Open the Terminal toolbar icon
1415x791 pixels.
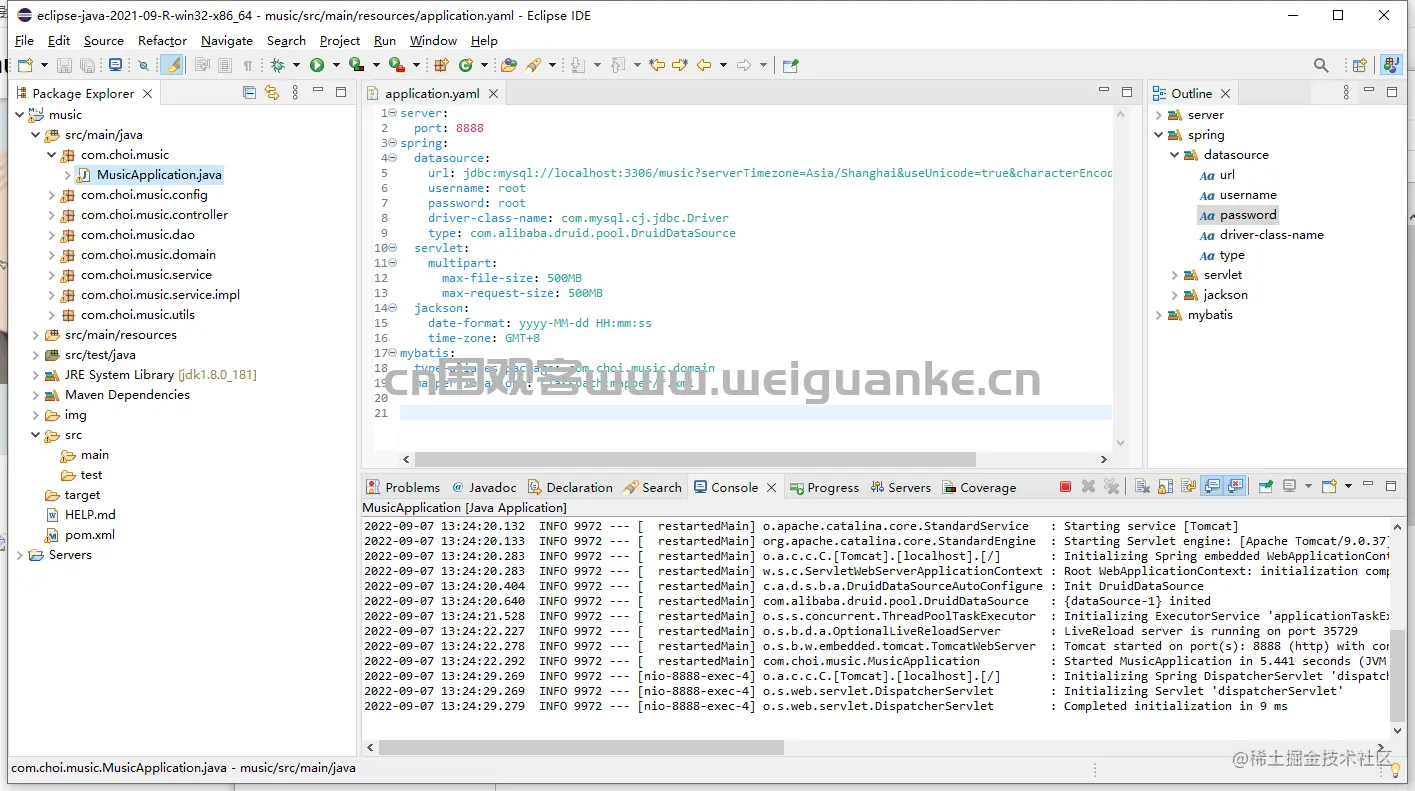pyautogui.click(x=116, y=65)
